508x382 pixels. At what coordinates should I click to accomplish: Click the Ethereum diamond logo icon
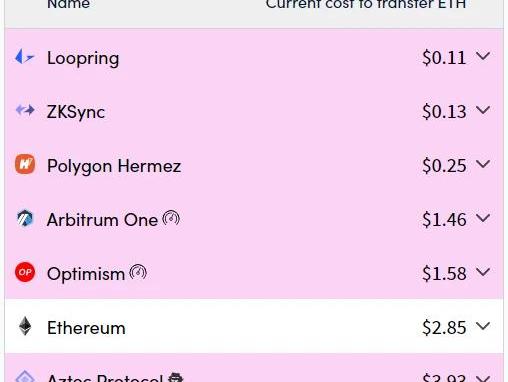pyautogui.click(x=25, y=326)
